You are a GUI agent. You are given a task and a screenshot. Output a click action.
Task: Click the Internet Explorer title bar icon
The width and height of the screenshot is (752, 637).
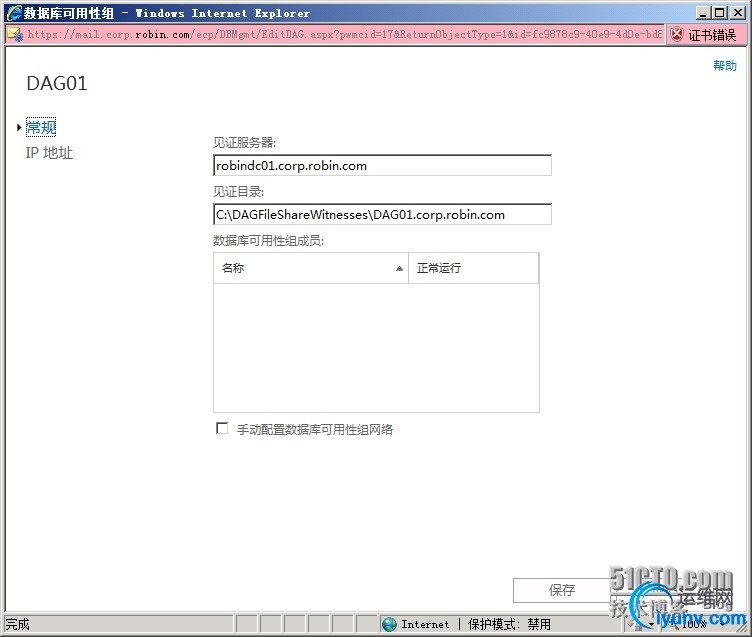tap(14, 13)
